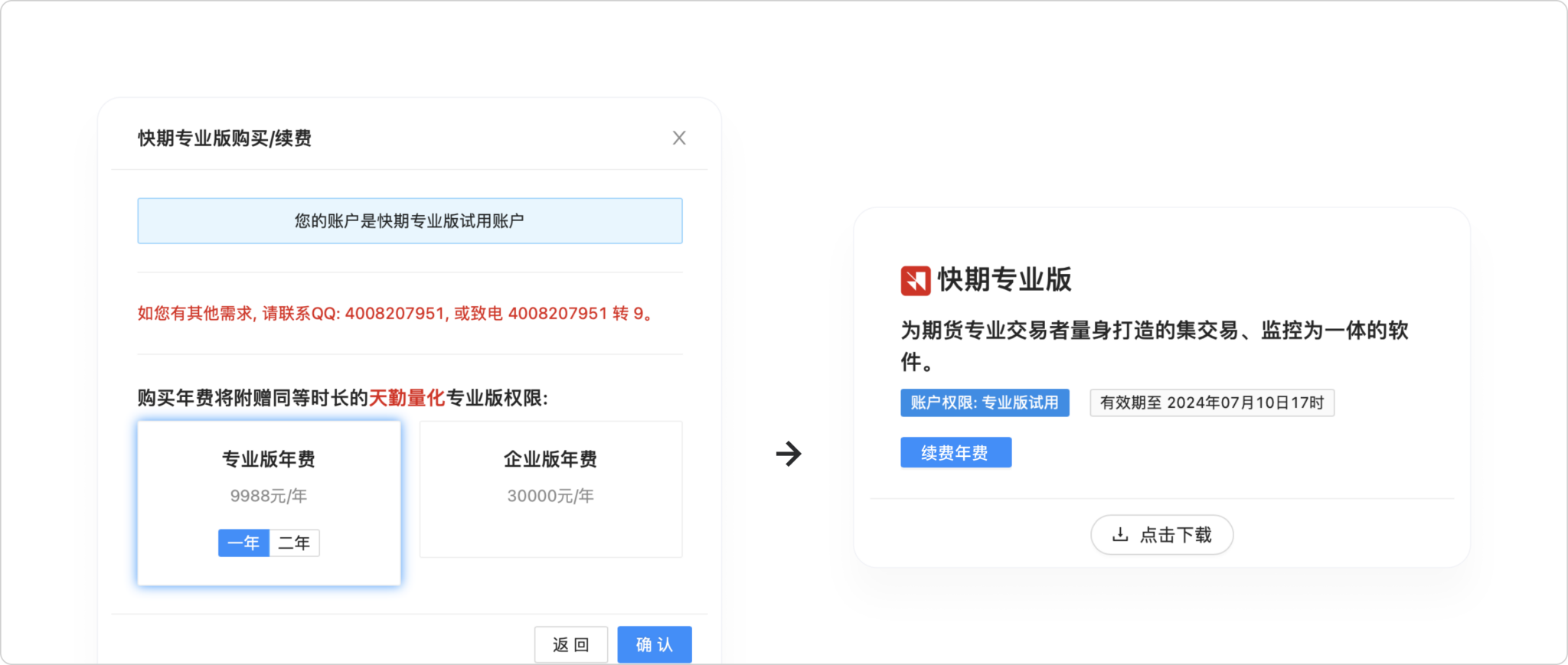1568x665 pixels.
Task: Click the 天勤量化 red highlighted text
Action: pyautogui.click(x=407, y=398)
